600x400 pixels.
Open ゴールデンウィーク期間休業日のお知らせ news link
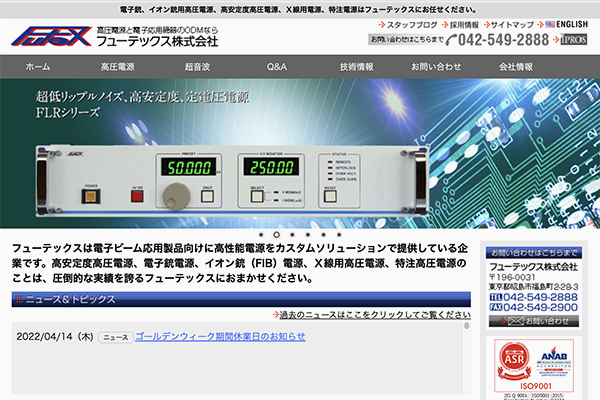point(220,337)
